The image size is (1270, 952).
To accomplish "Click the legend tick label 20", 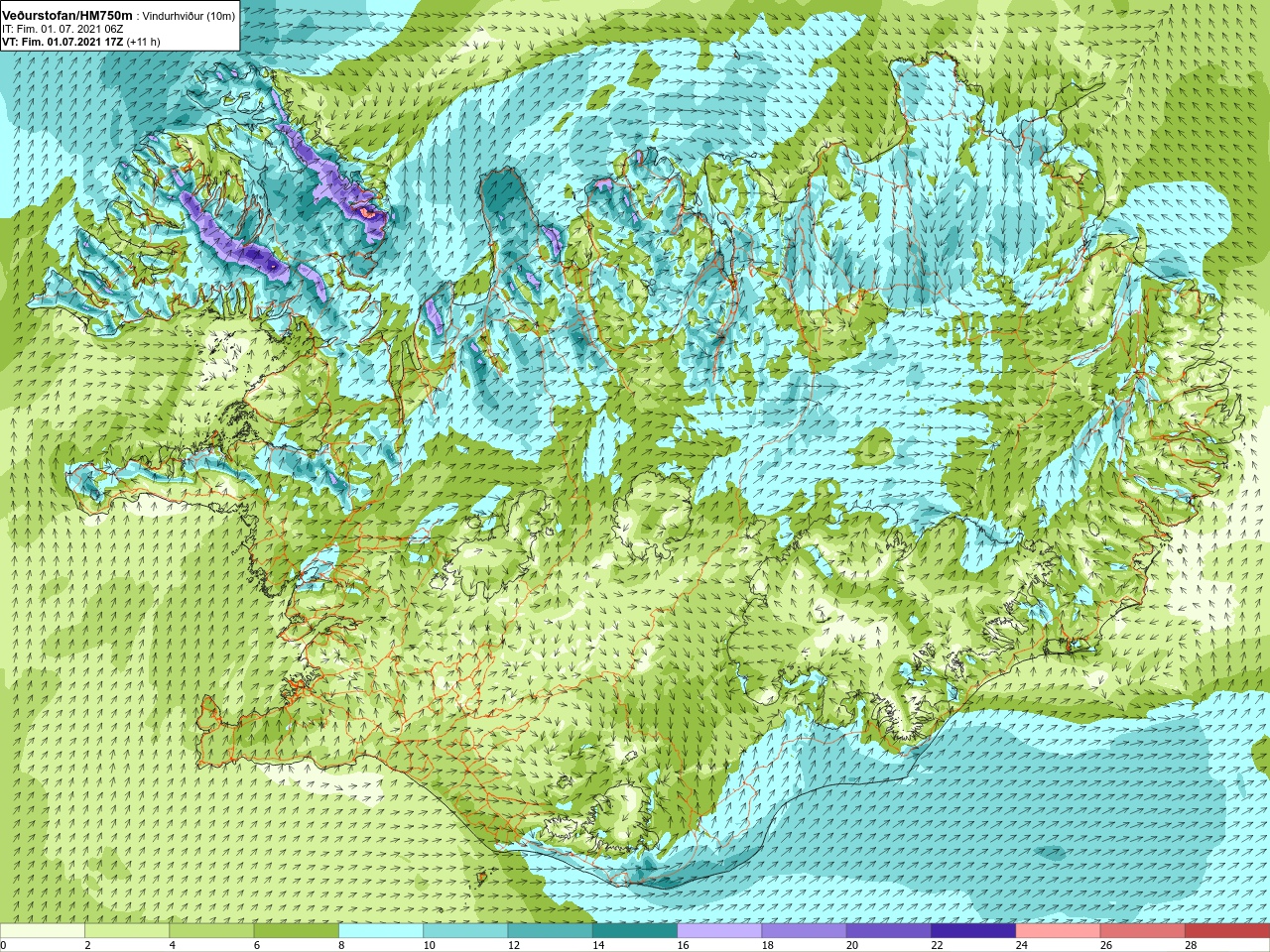I will (852, 945).
